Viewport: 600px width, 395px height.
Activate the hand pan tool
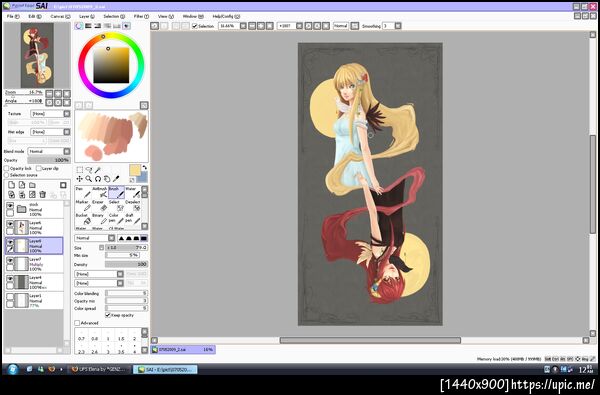tap(107, 179)
